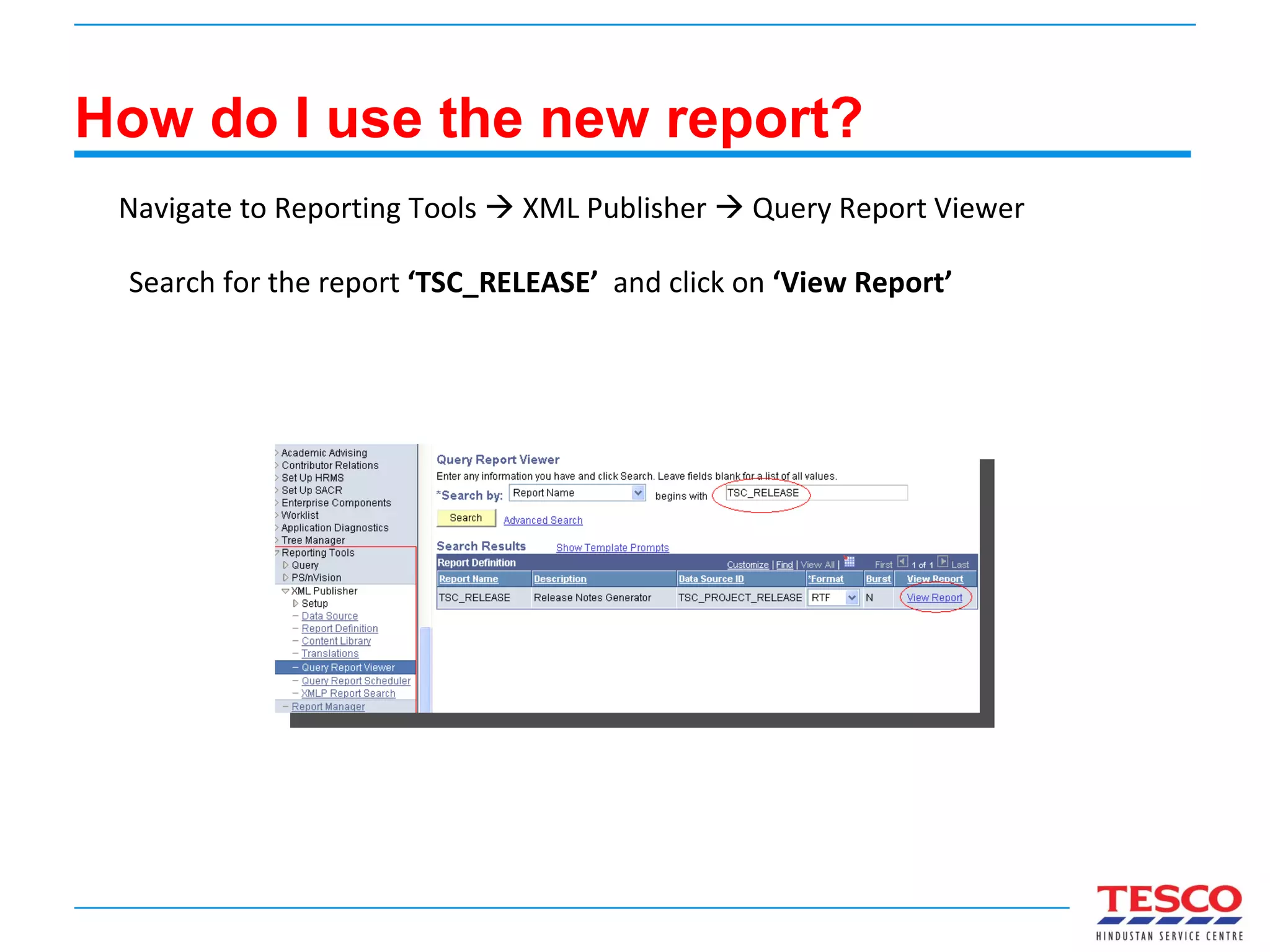Click the Release Notes Generator description cell
This screenshot has width=1270, height=952.
point(592,597)
